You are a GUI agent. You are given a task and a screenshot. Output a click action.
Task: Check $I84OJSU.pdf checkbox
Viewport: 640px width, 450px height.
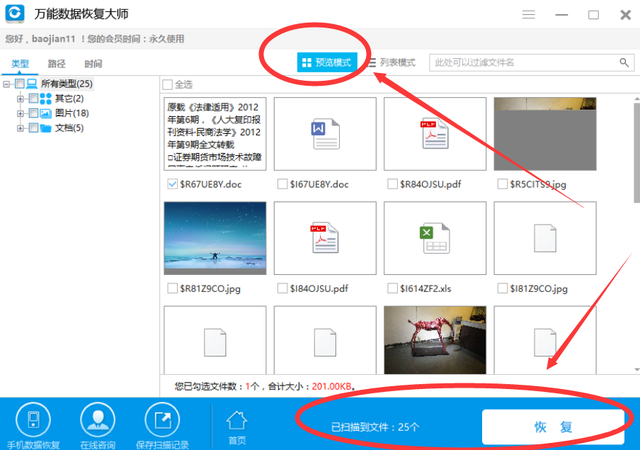282,288
